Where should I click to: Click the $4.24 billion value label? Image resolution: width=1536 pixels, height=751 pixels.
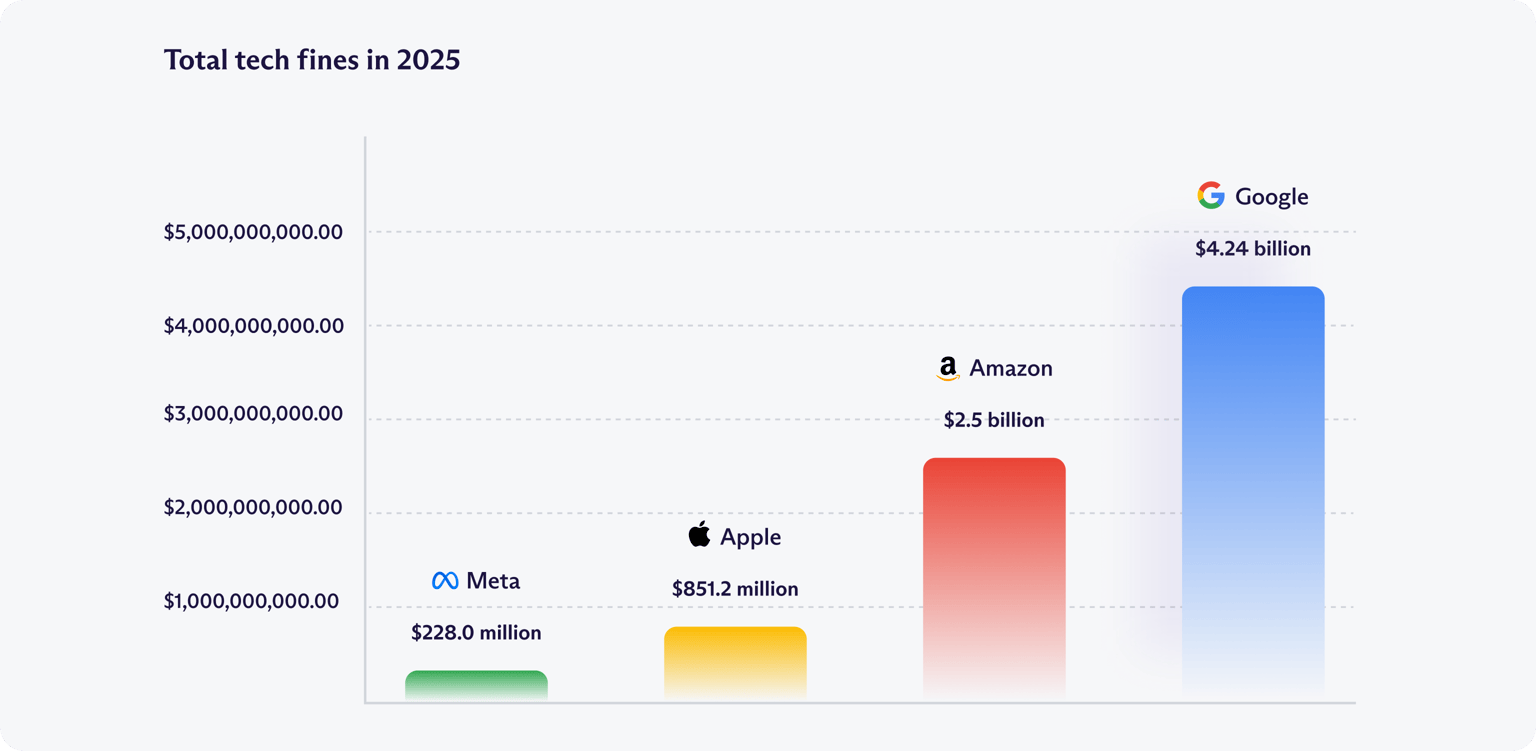pyautogui.click(x=1253, y=249)
